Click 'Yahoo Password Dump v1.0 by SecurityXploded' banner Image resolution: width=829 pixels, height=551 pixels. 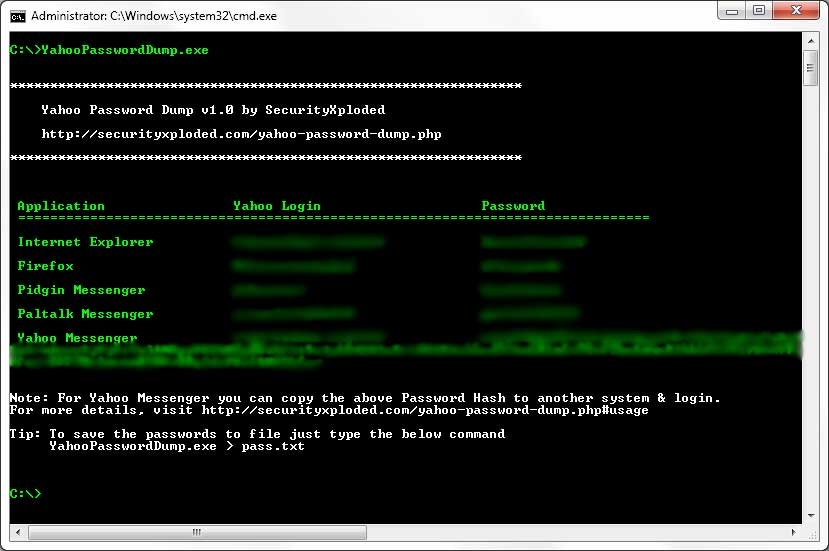(213, 110)
